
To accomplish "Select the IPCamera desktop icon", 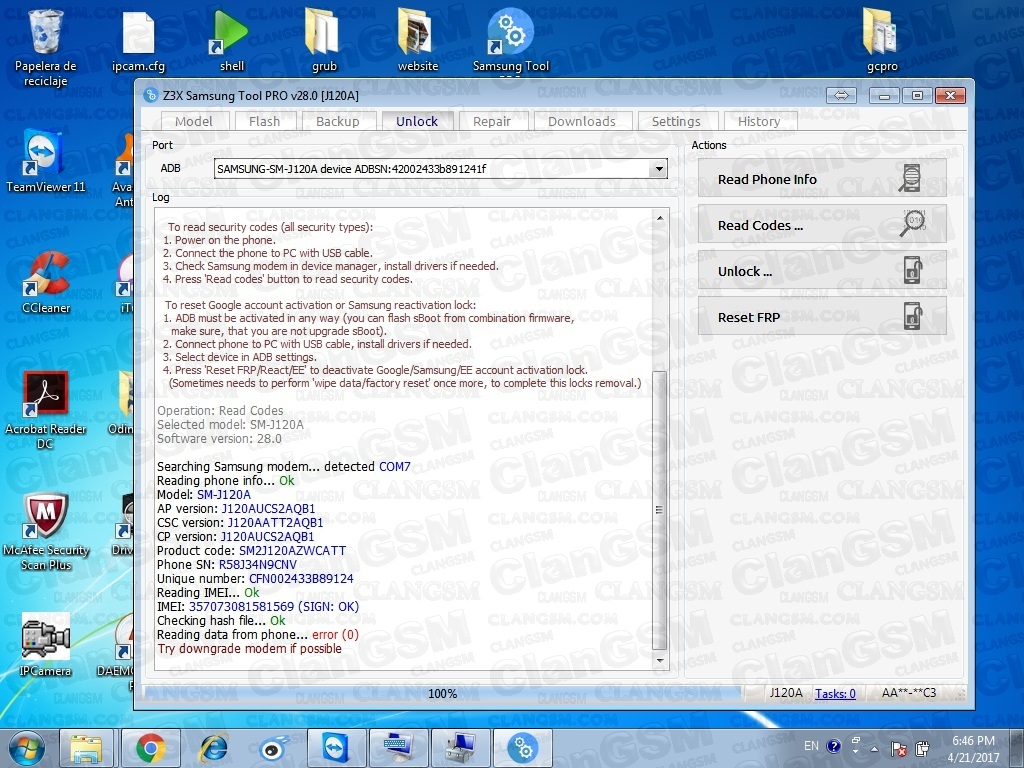I will [x=45, y=645].
